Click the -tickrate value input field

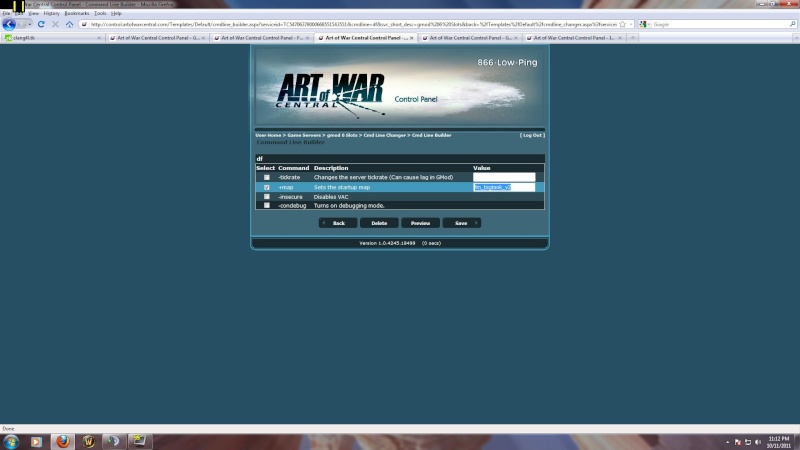[504, 177]
